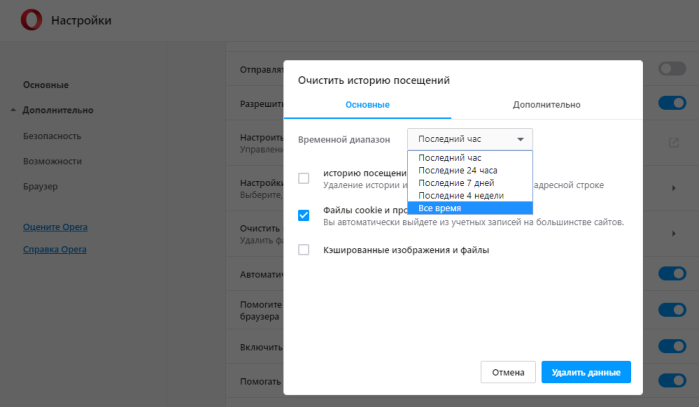
Task: Toggle the Разрешить switch
Action: 672,103
